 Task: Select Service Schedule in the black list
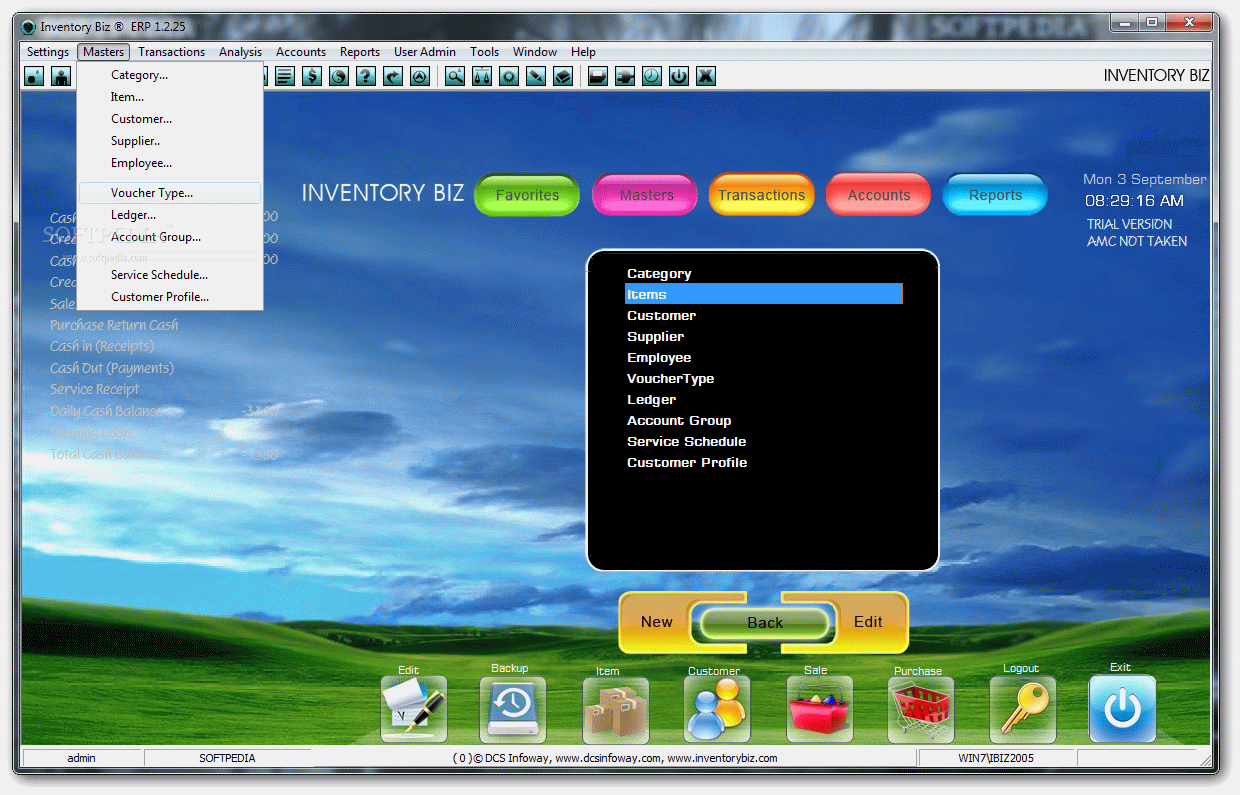tap(686, 441)
